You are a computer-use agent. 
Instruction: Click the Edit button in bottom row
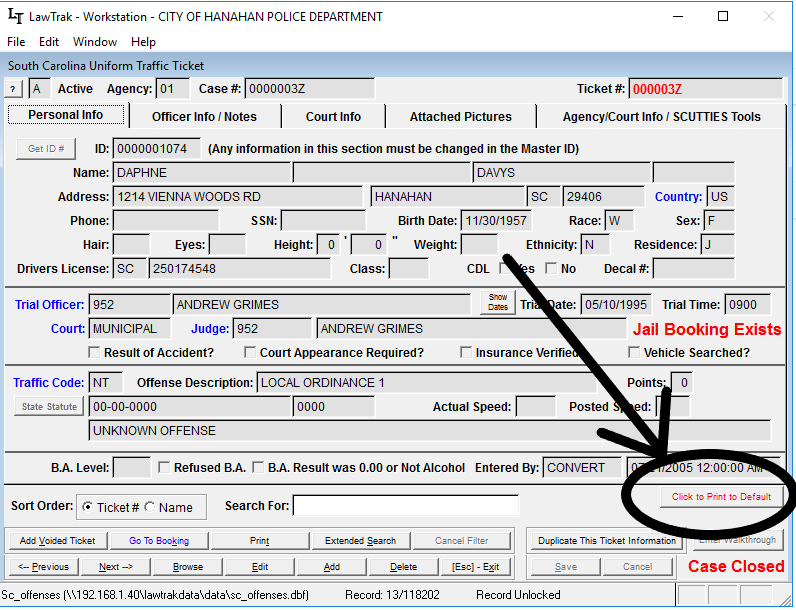tap(259, 566)
